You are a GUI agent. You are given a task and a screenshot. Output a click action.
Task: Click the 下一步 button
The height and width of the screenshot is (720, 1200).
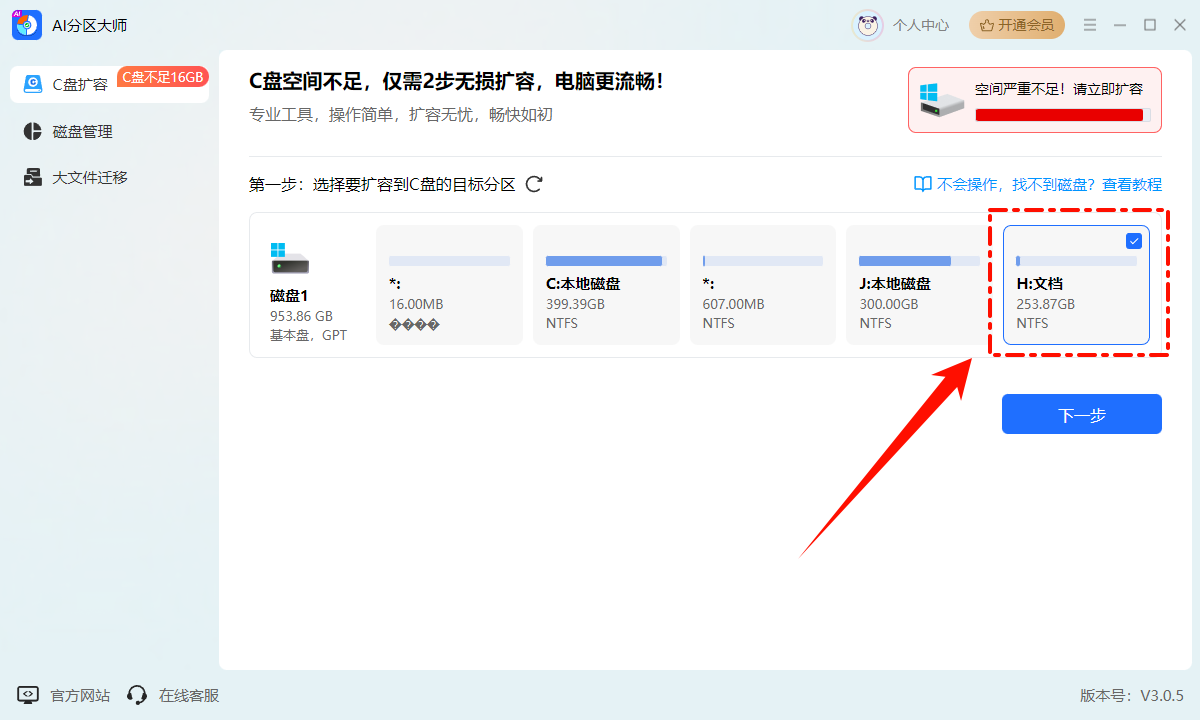[1081, 414]
